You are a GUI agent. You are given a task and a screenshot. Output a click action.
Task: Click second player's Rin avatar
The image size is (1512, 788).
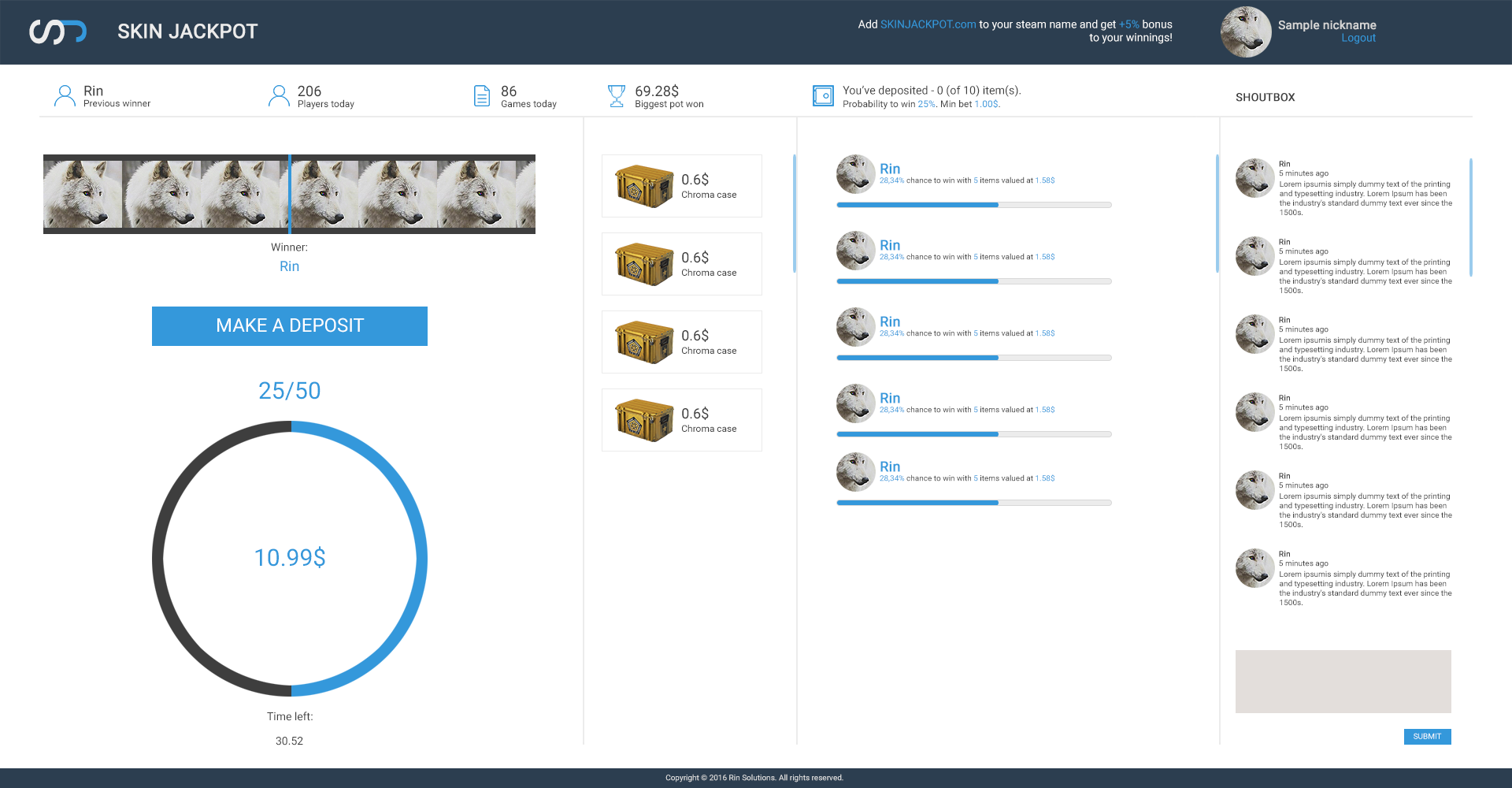[x=856, y=251]
